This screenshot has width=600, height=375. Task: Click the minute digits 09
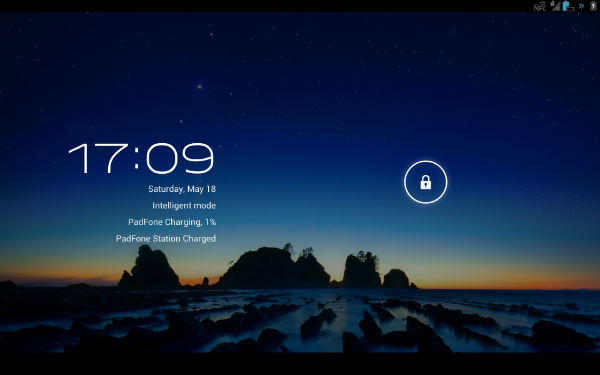[180, 158]
